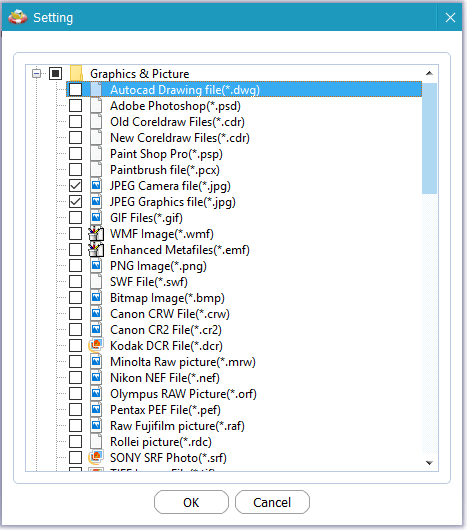
Task: Click the vertical scrollbar thumb
Action: [429, 138]
